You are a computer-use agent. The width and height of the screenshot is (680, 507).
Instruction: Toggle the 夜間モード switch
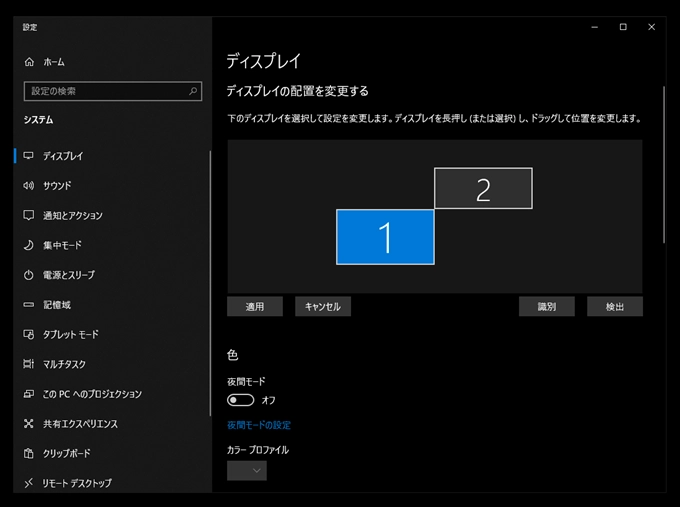coord(241,400)
